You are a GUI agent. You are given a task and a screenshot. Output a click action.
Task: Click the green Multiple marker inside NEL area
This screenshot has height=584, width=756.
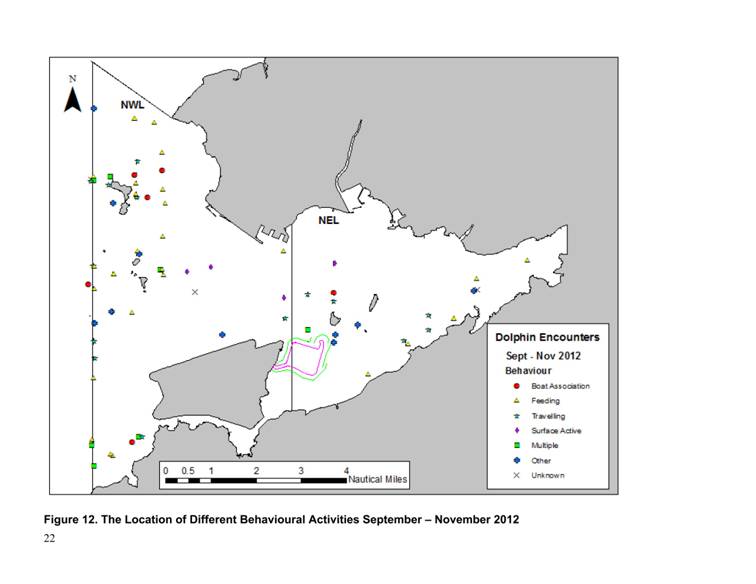308,330
